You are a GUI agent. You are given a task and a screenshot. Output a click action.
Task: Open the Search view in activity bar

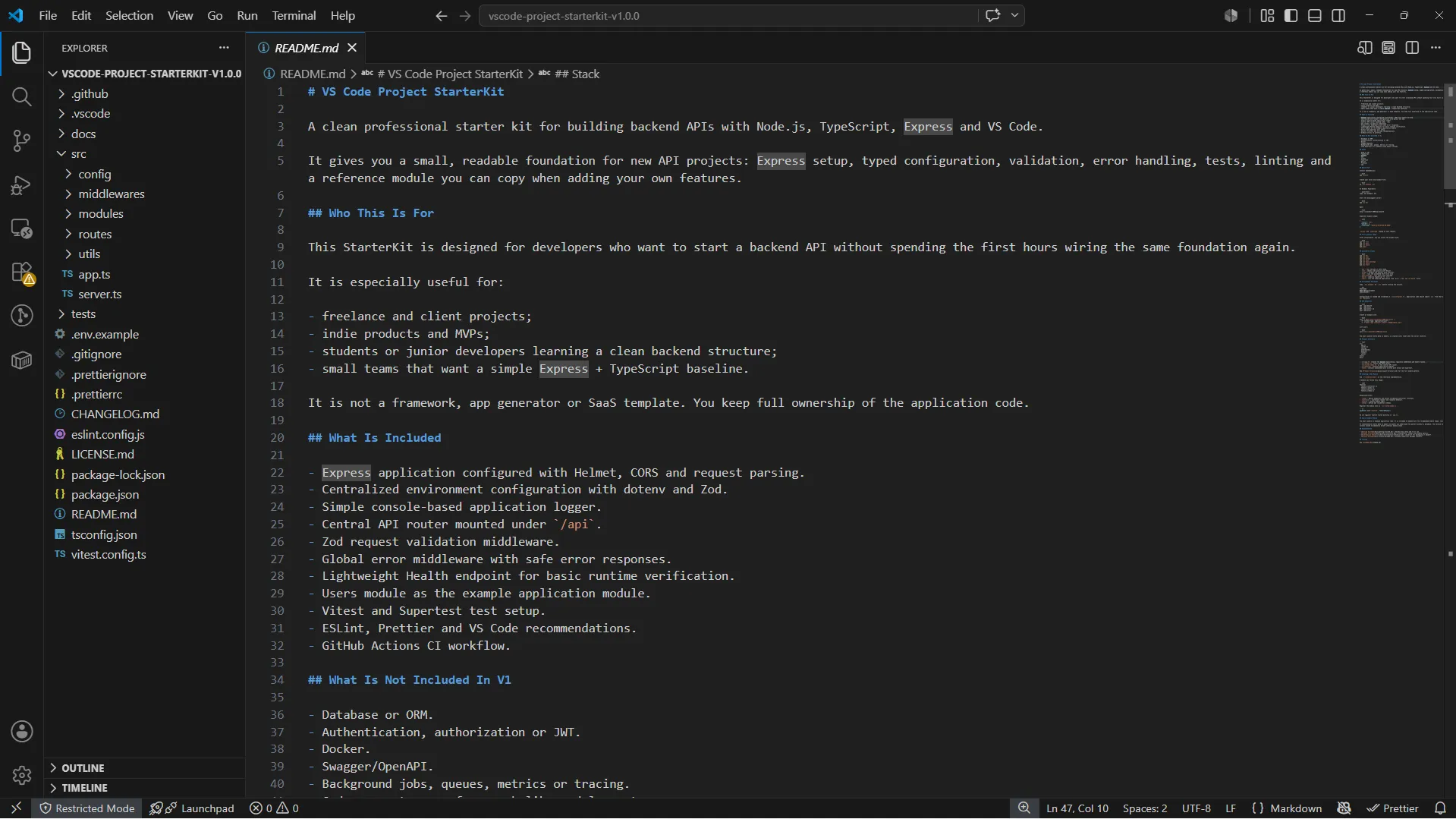click(21, 96)
